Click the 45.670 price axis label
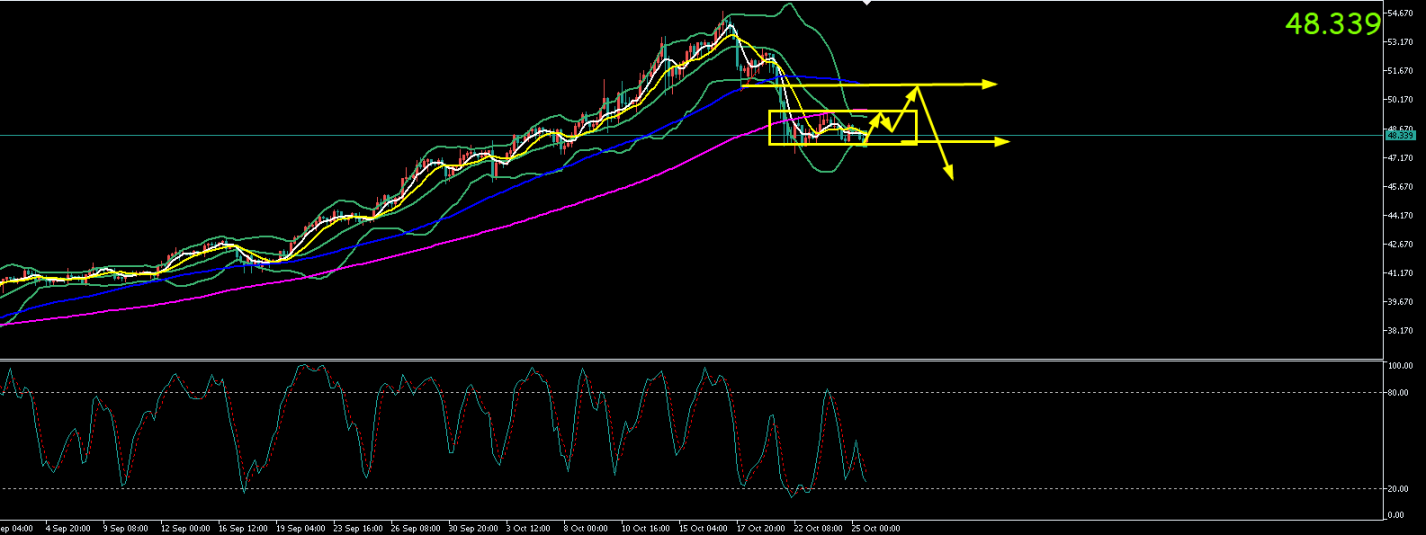 (x=1399, y=187)
